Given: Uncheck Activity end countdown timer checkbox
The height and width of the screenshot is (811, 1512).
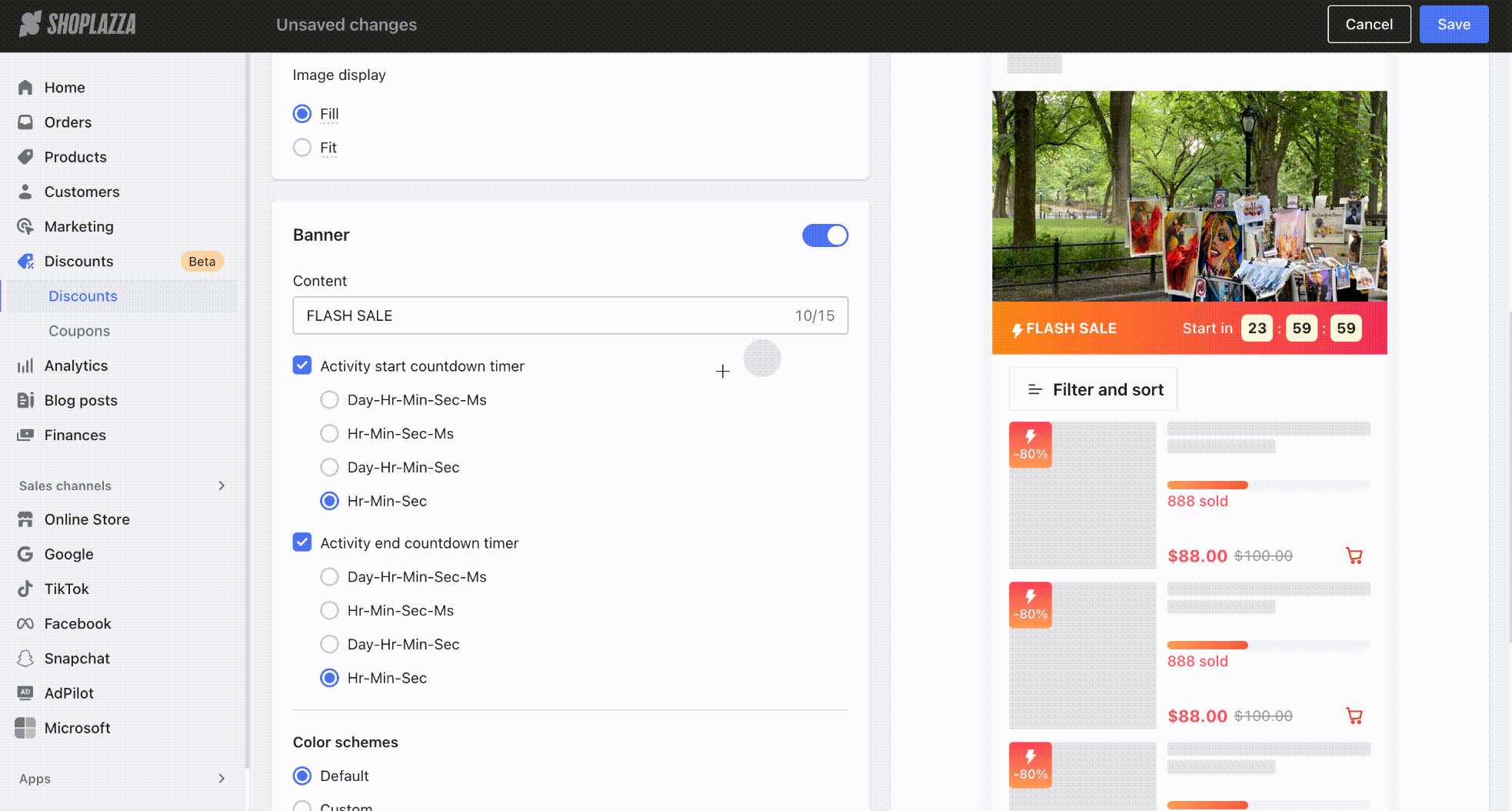Looking at the screenshot, I should pos(302,542).
